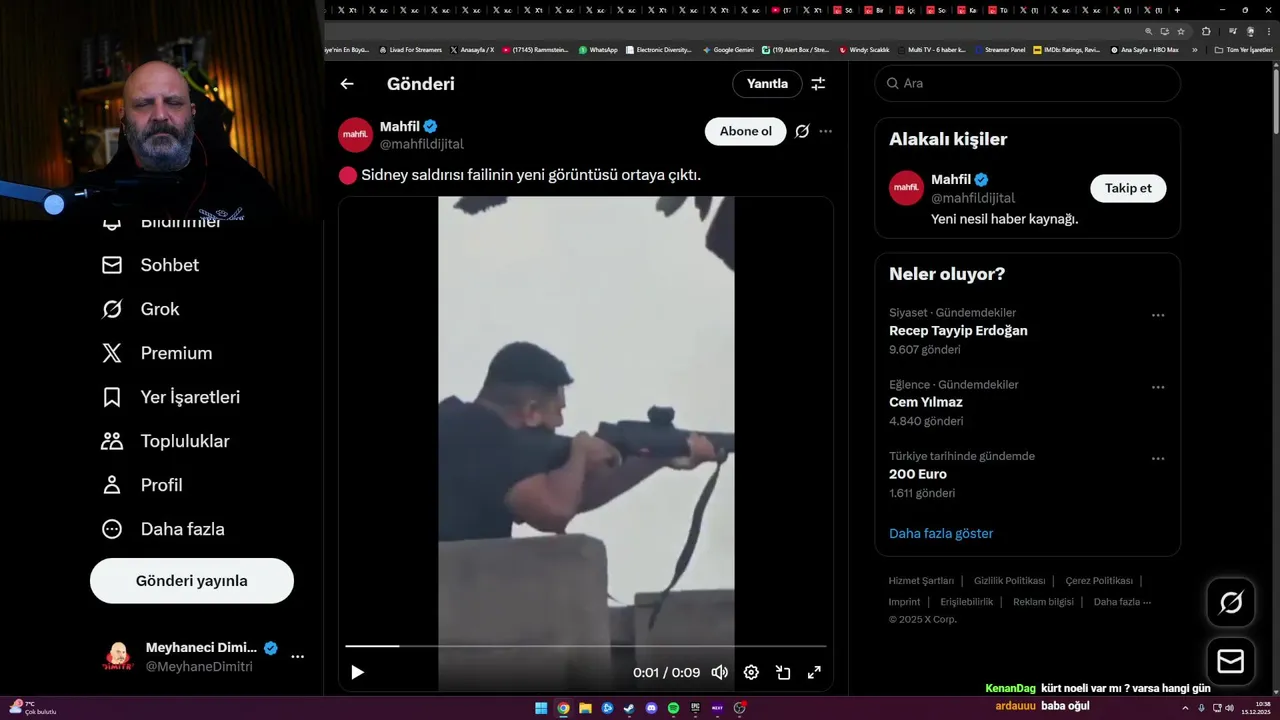The width and height of the screenshot is (1280, 720).
Task: Open File Explorer from the taskbar
Action: 585,708
